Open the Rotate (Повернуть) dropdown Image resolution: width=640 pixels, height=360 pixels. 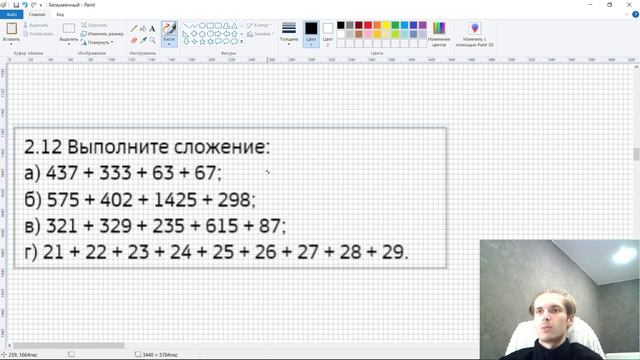coord(97,42)
